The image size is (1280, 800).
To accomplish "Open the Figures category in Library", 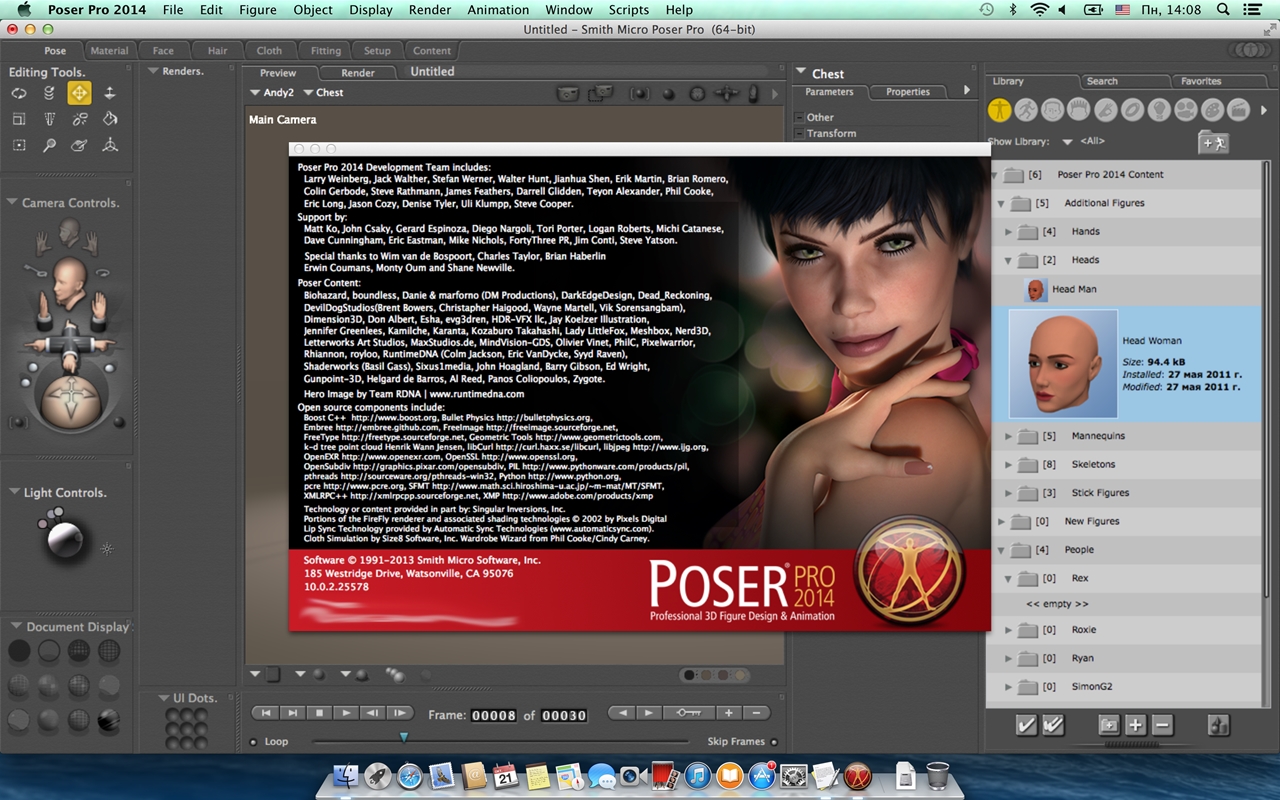I will 1000,110.
